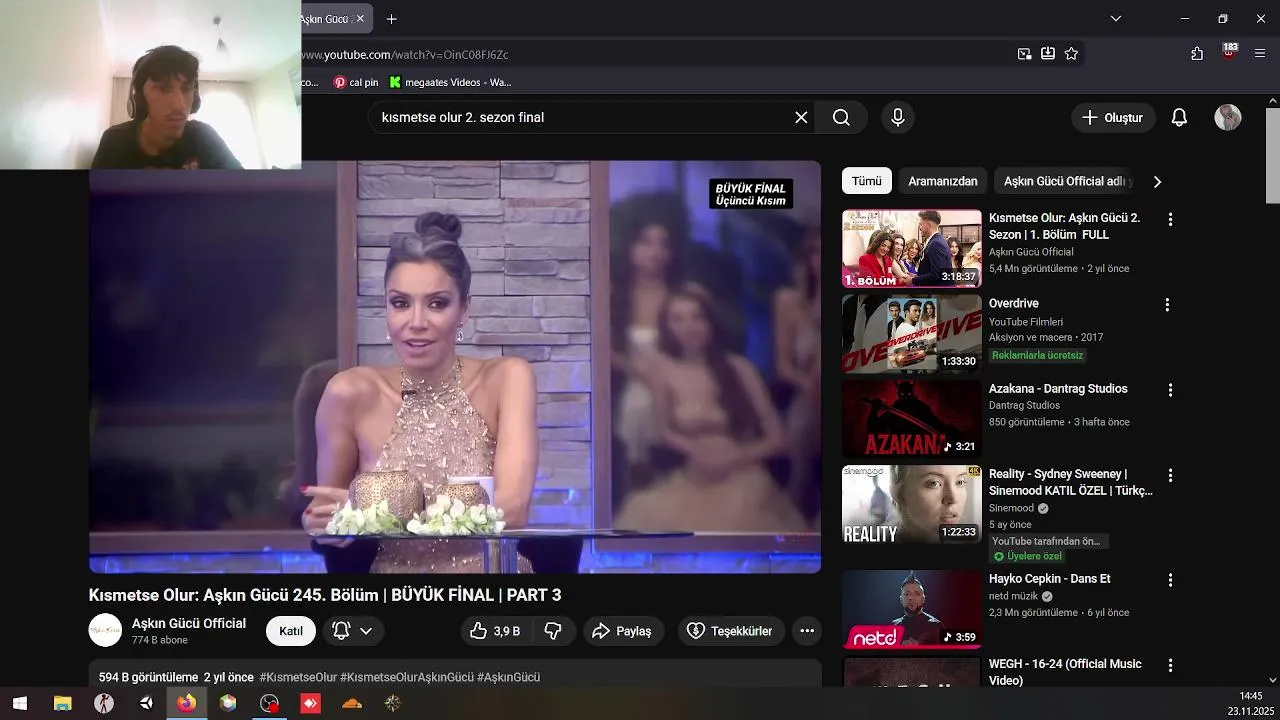Screen dimensions: 1280x720
Task: Select the Tümü filter chip
Action: pos(866,182)
